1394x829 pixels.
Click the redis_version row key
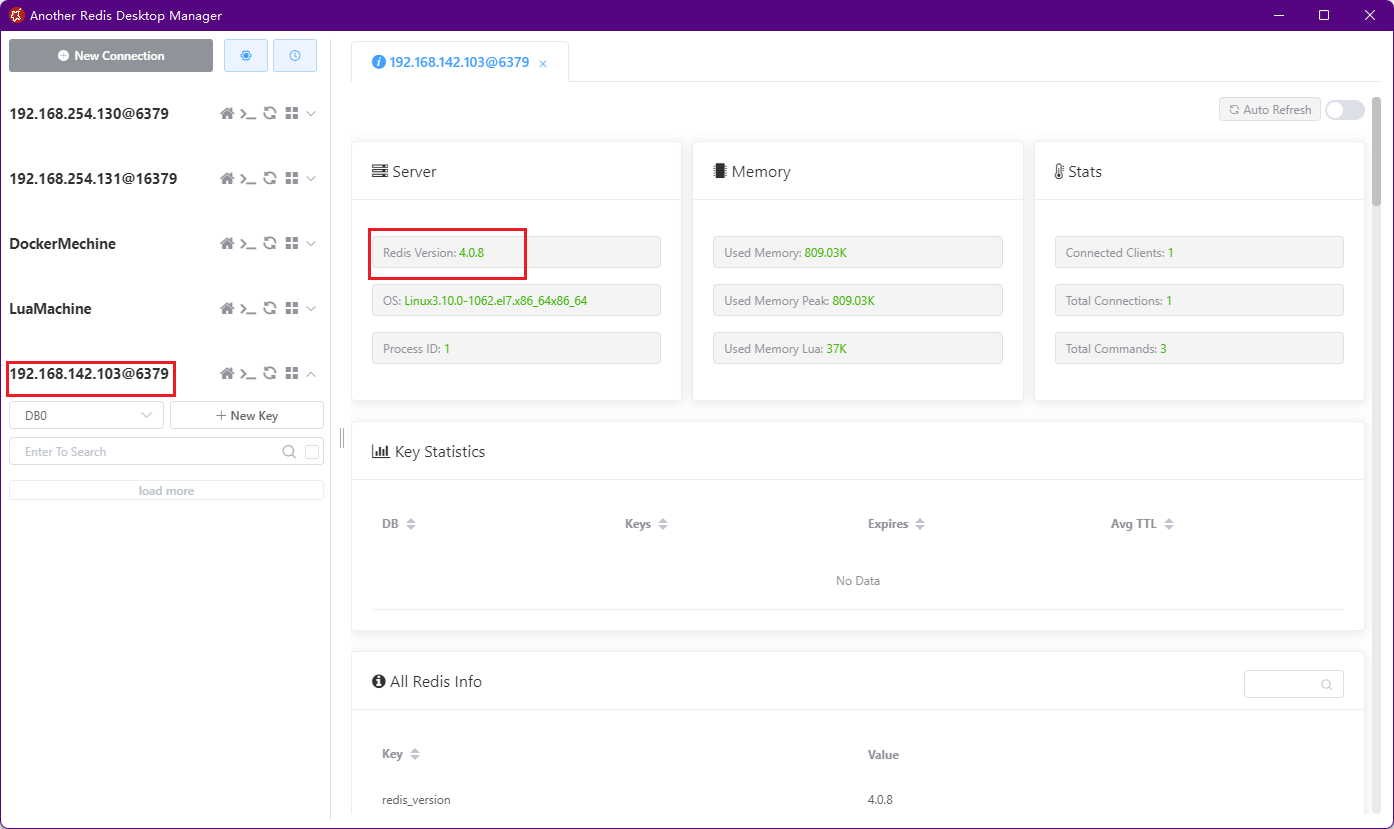416,800
